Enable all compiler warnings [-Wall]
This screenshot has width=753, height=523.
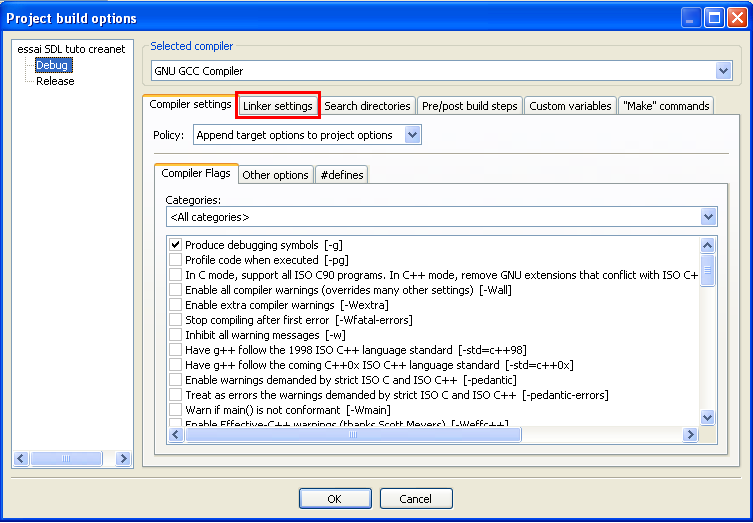coord(175,290)
